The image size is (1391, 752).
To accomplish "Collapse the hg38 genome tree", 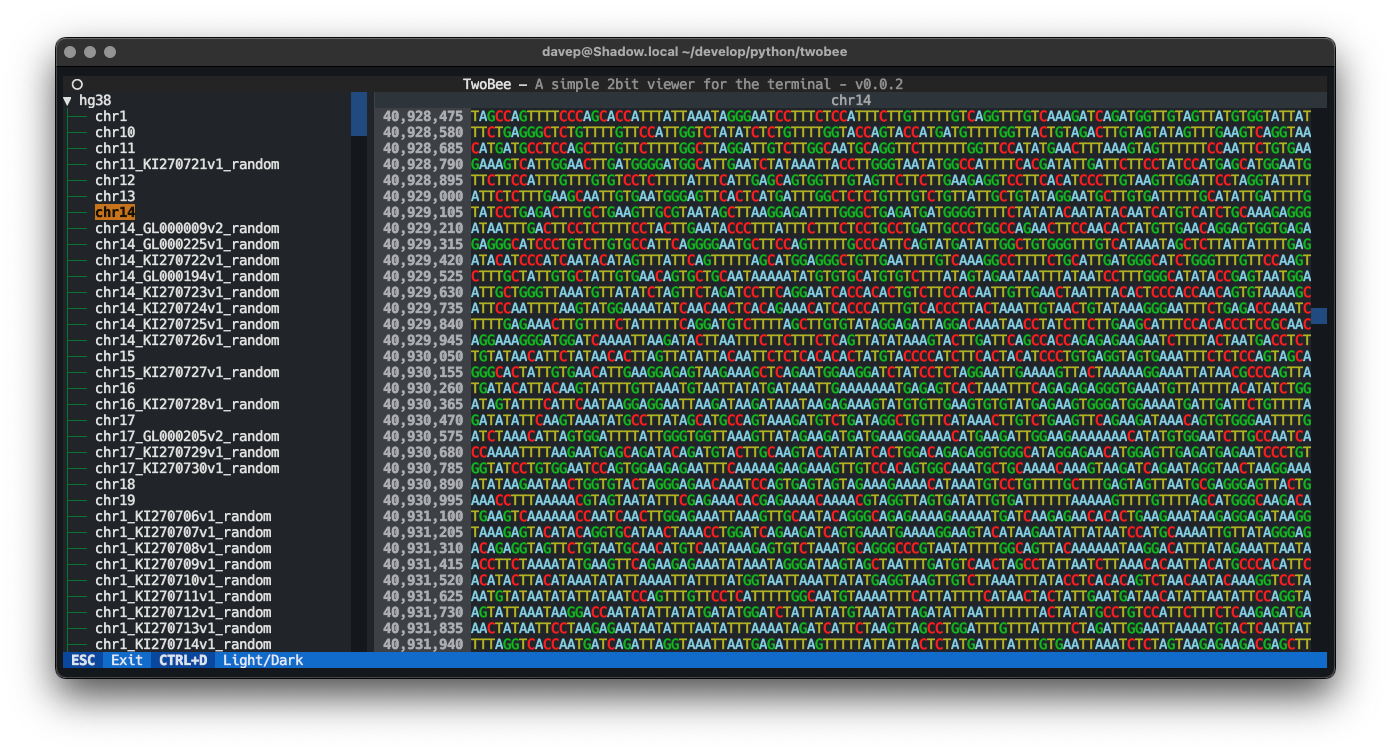I will tap(67, 100).
